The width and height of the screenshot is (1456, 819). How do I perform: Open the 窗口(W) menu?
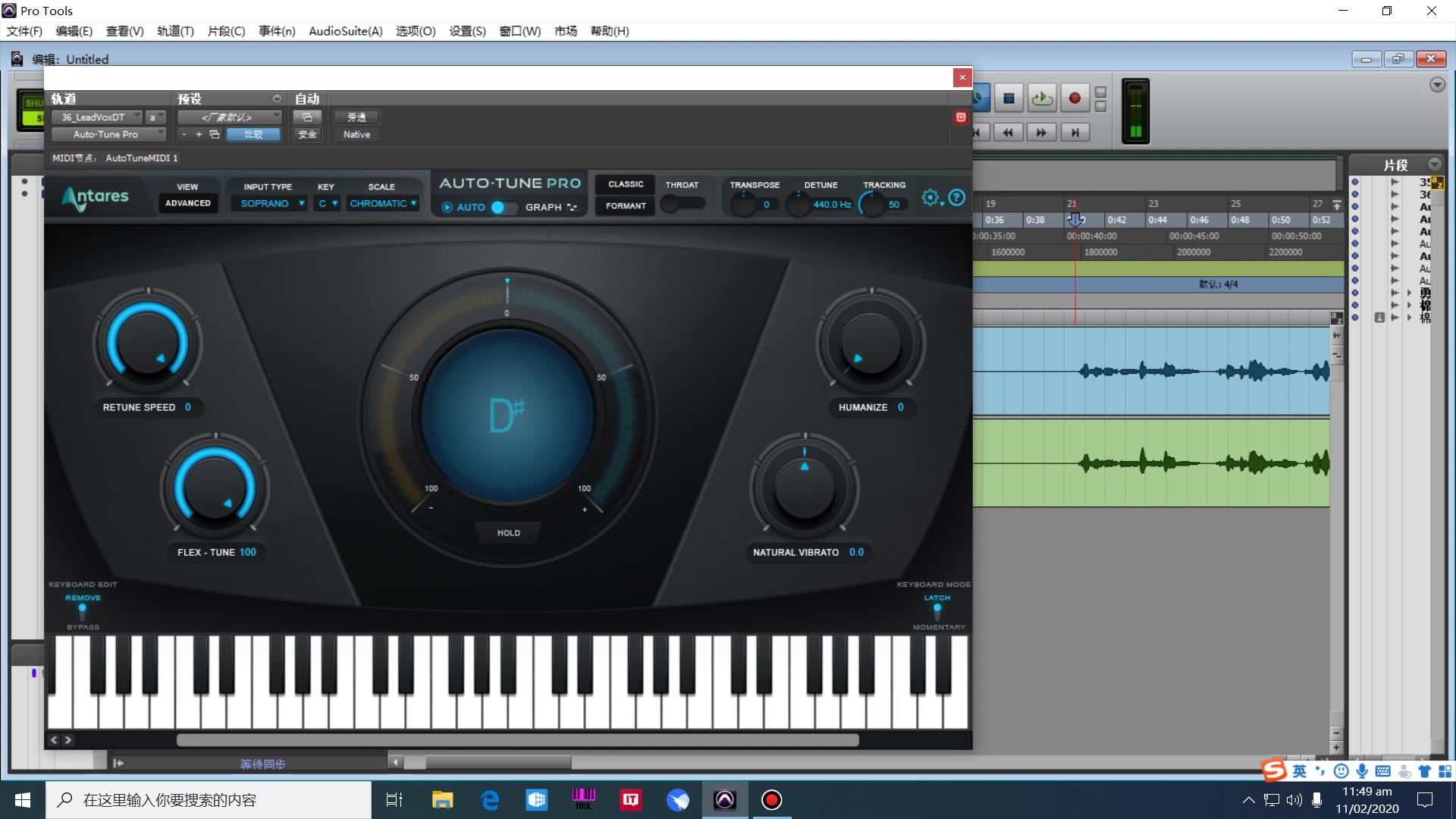(520, 31)
